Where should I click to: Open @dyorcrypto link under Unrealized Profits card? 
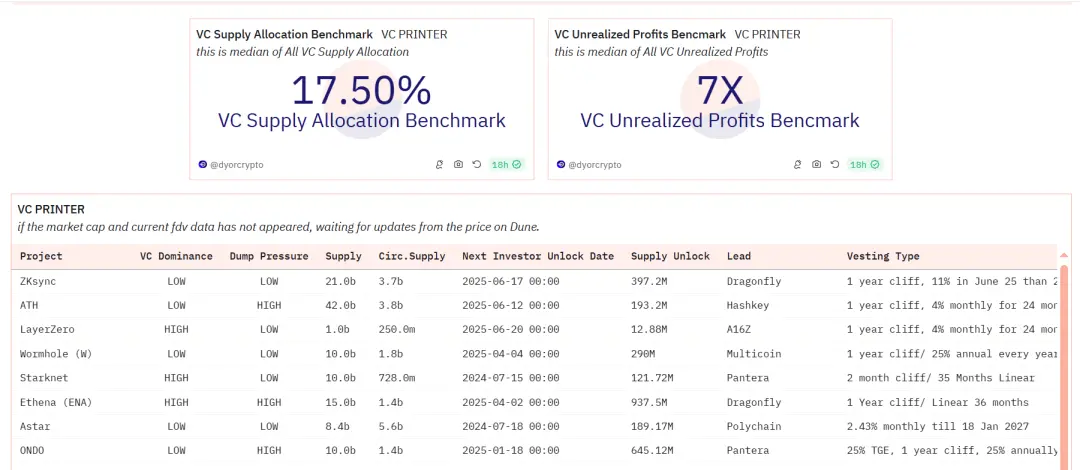click(x=594, y=164)
